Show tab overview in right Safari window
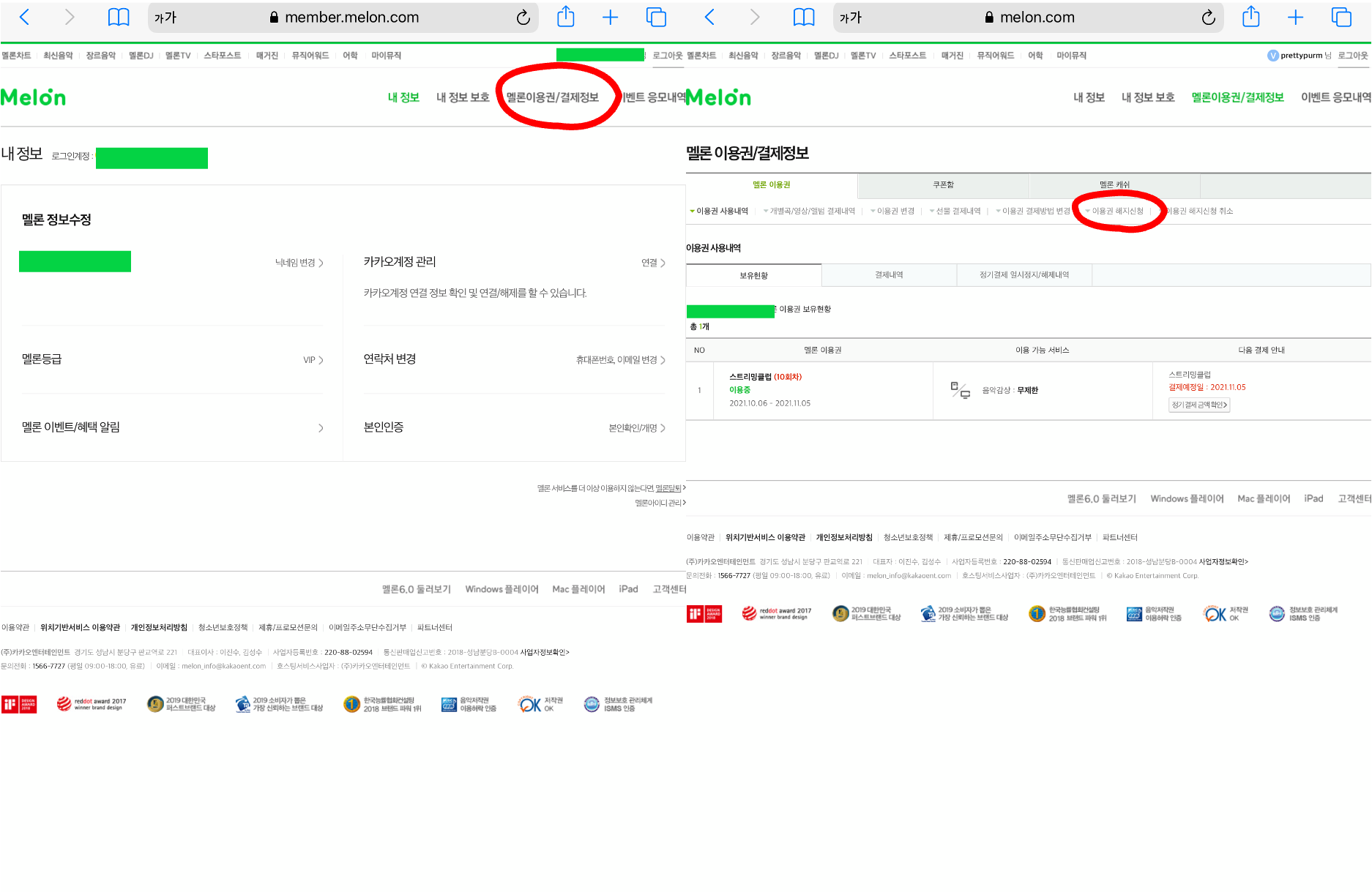The width and height of the screenshot is (1372, 895). point(1341,18)
